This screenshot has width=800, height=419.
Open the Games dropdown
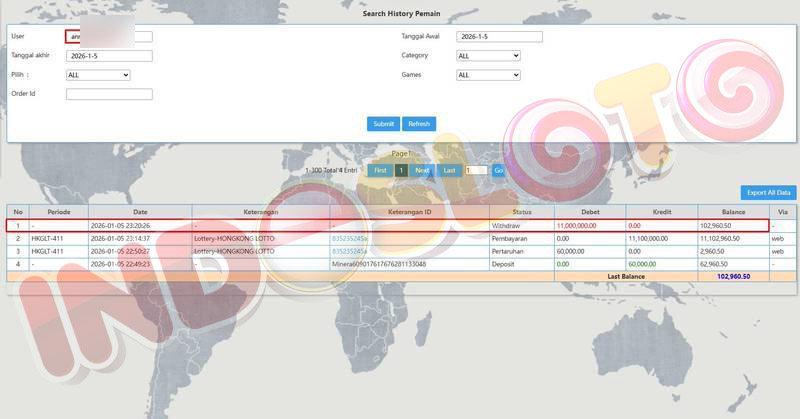tap(488, 75)
